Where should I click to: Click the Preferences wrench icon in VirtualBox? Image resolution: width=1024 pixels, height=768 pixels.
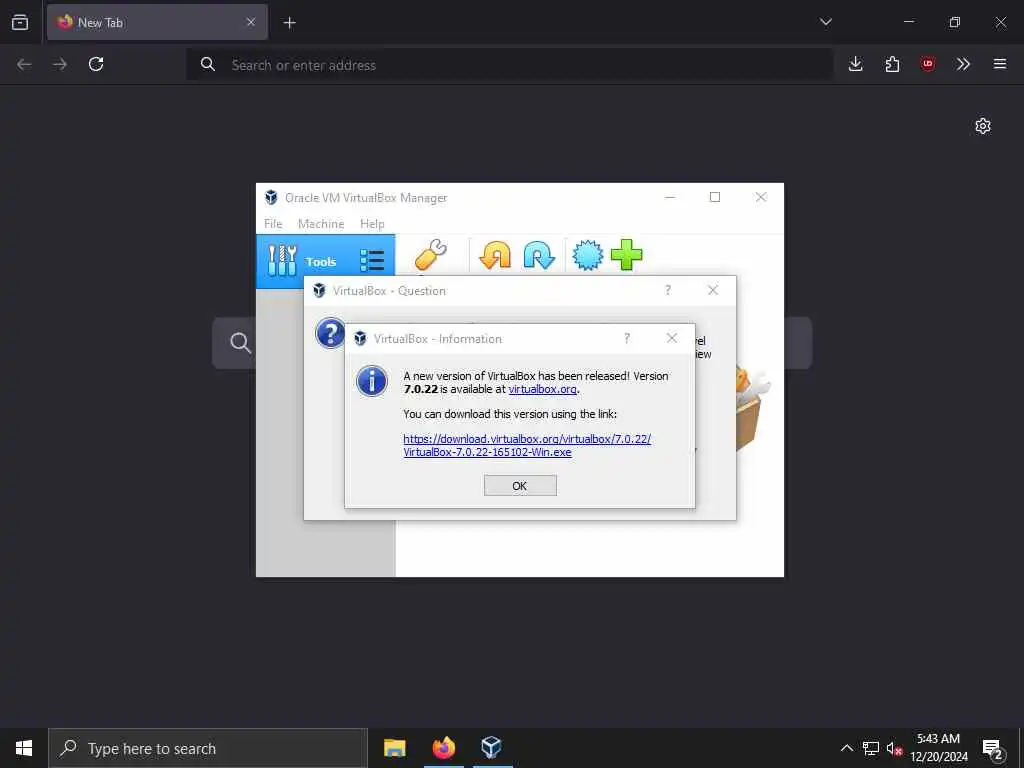pos(431,255)
